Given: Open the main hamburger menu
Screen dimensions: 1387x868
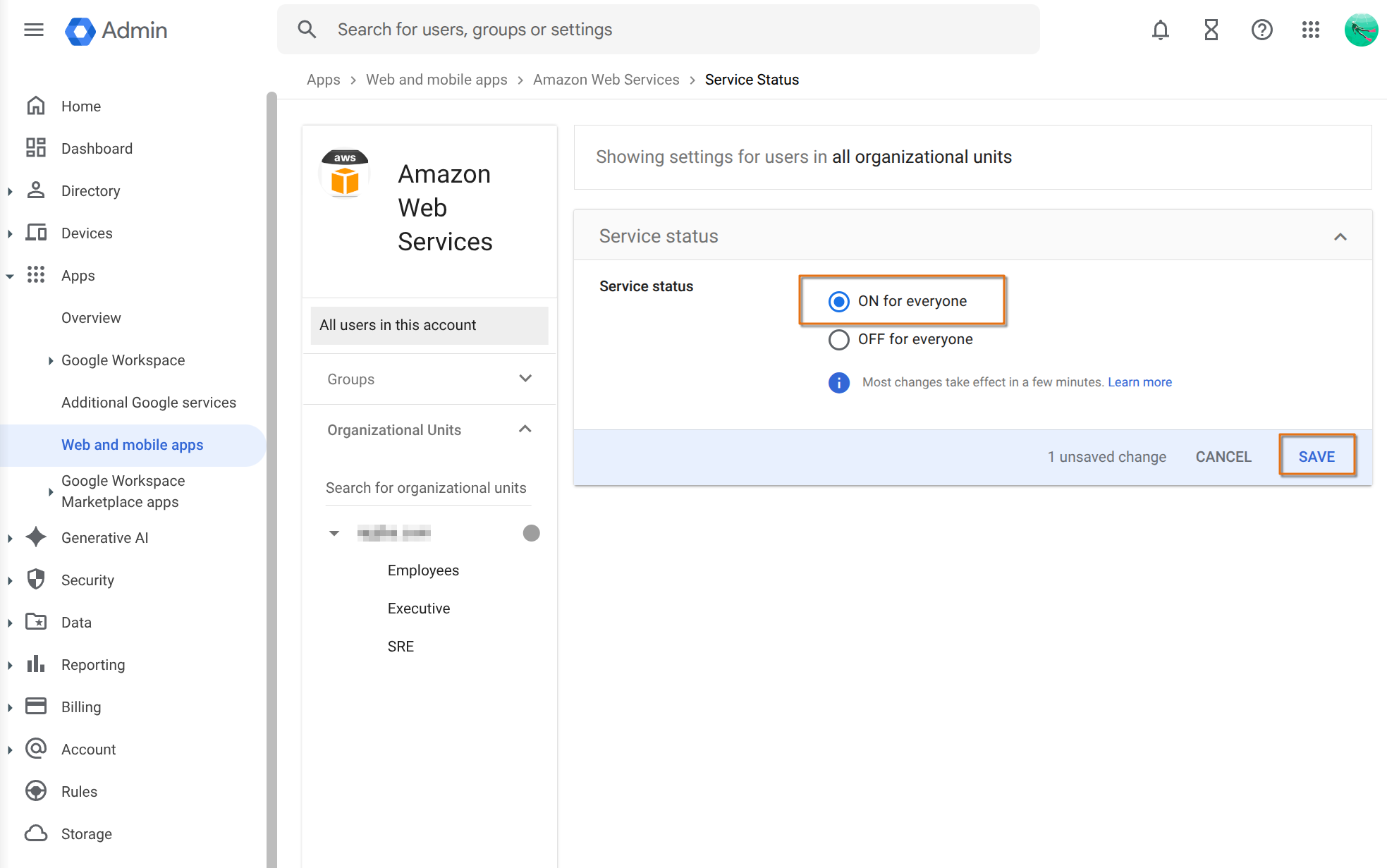Looking at the screenshot, I should point(34,30).
